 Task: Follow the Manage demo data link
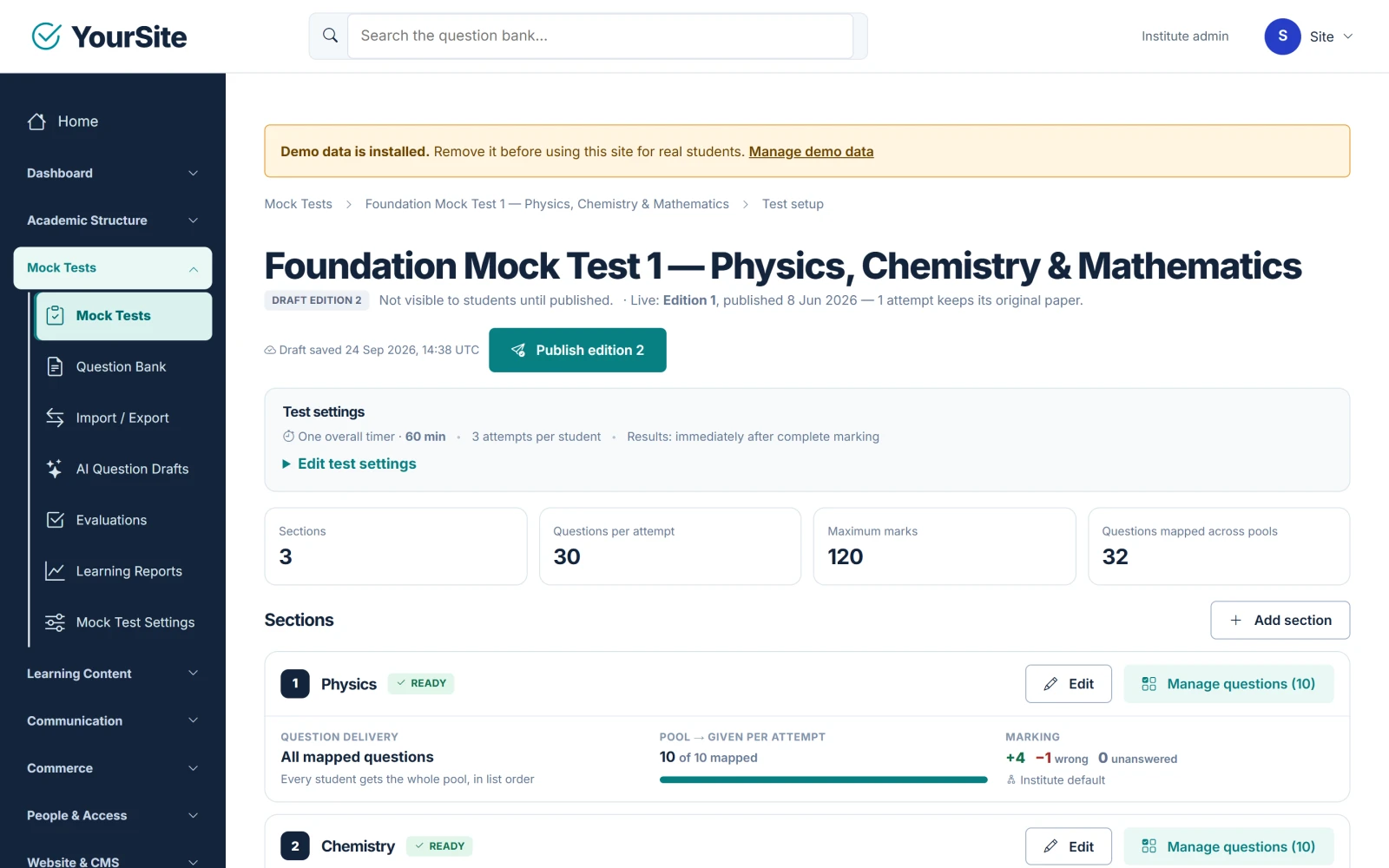tap(811, 152)
